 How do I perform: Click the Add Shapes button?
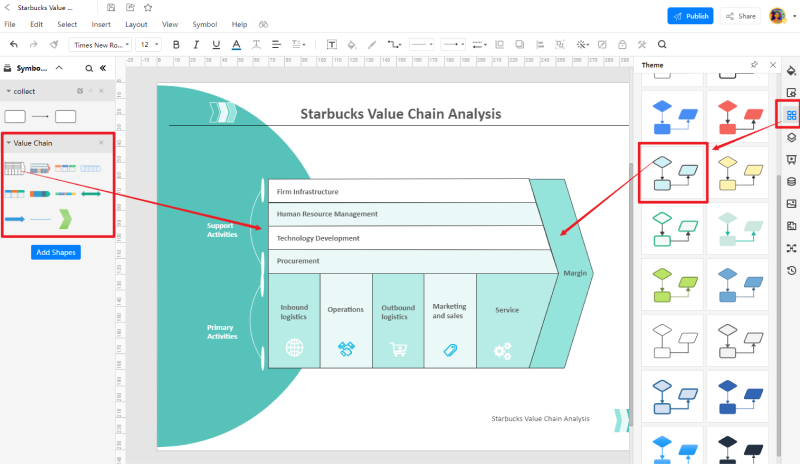click(56, 252)
